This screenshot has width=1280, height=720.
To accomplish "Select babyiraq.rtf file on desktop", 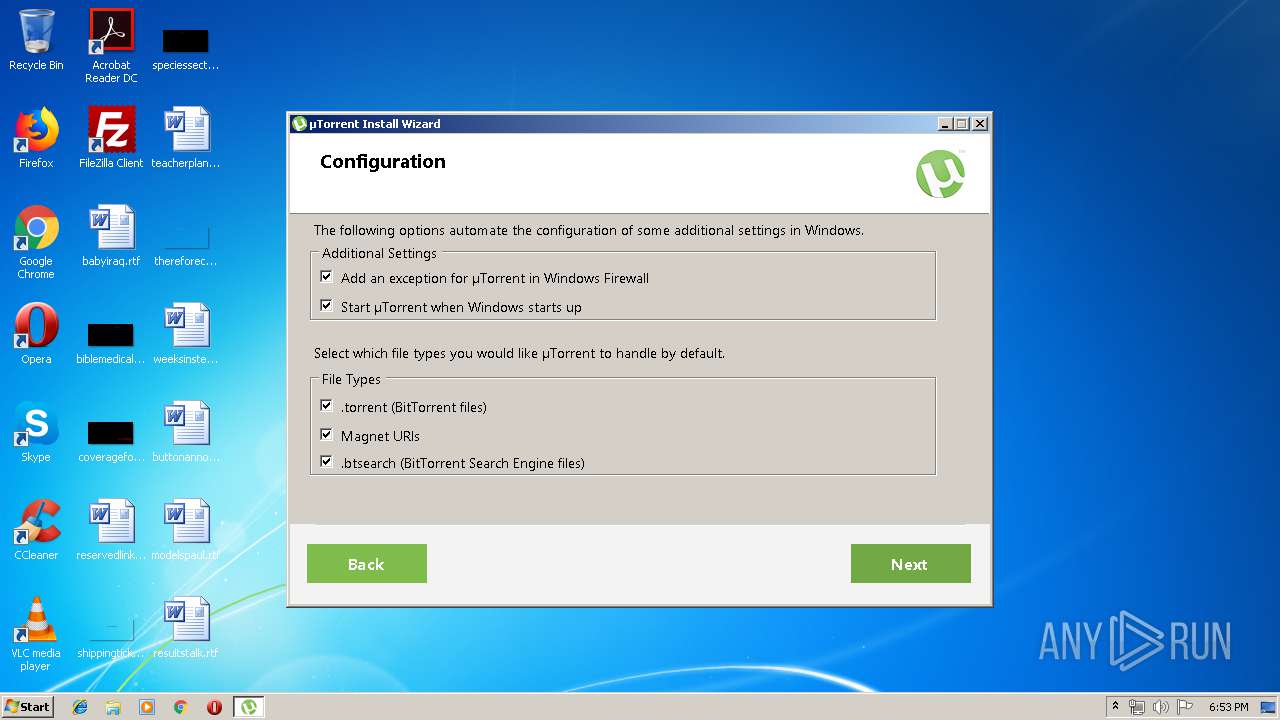I will click(111, 236).
